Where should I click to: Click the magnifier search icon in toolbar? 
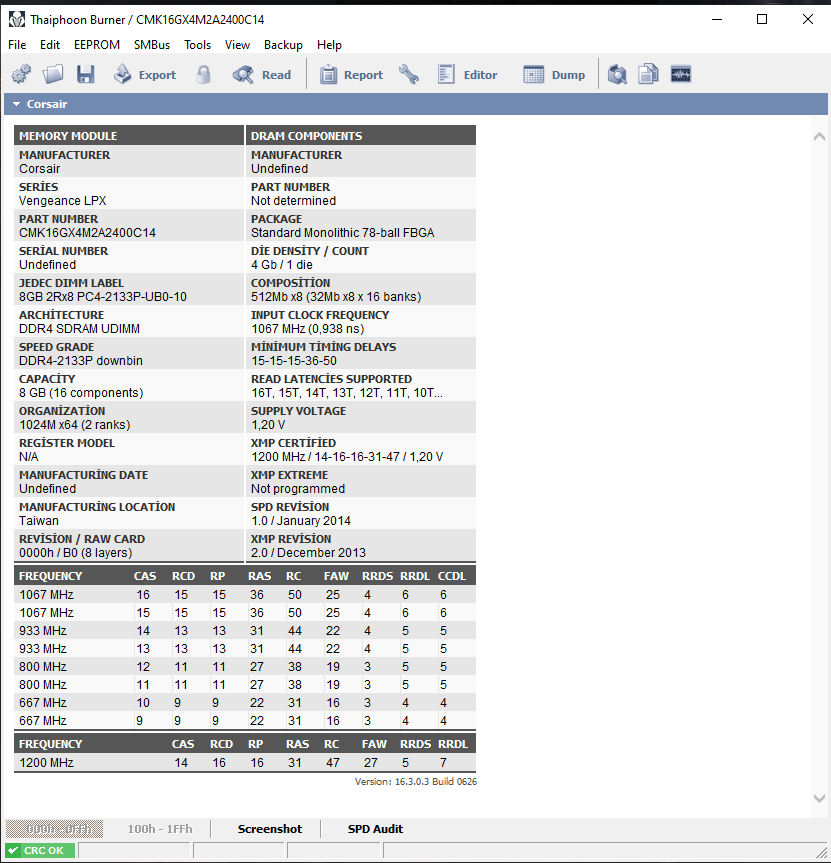coord(617,74)
